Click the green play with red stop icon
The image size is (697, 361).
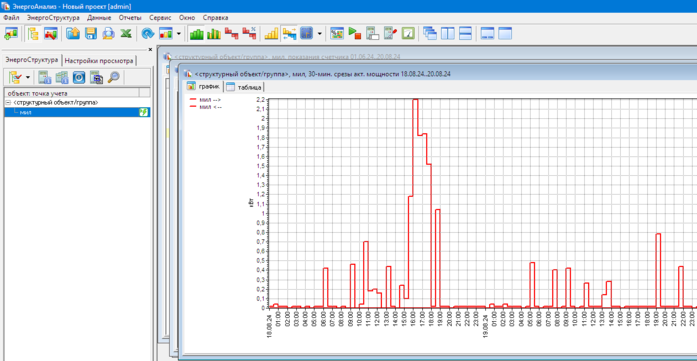tap(355, 33)
